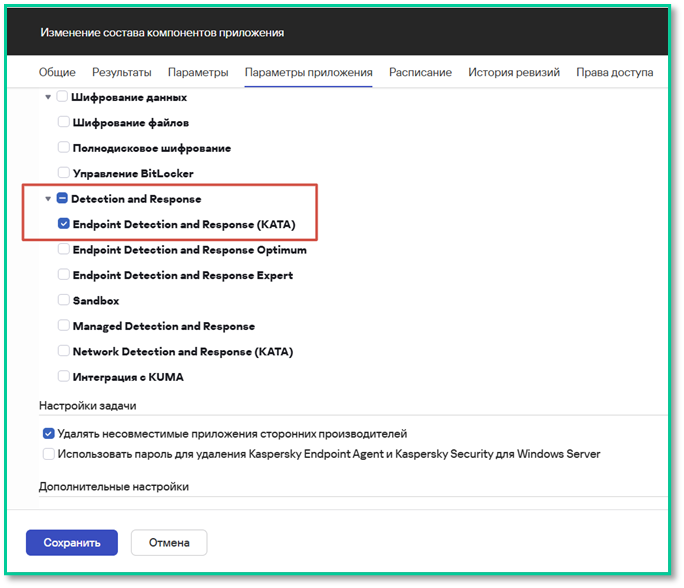Open the История ревизий tab
The height and width of the screenshot is (588, 684).
tap(514, 72)
